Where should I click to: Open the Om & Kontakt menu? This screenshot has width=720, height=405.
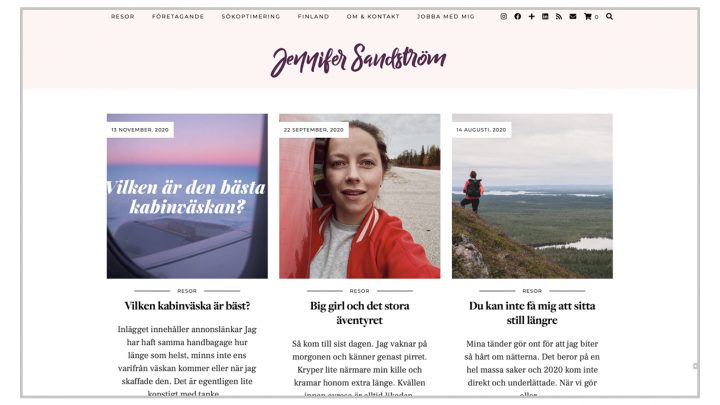pyautogui.click(x=373, y=17)
